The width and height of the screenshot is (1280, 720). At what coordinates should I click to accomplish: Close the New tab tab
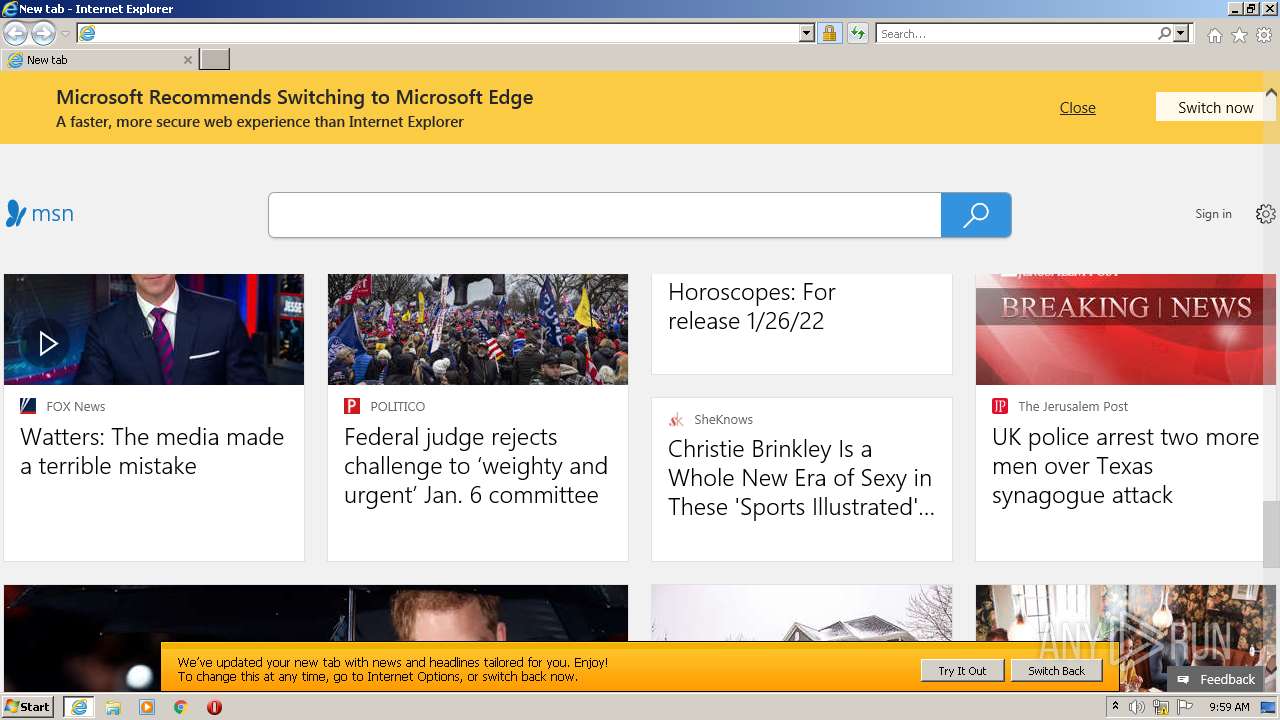[x=187, y=60]
